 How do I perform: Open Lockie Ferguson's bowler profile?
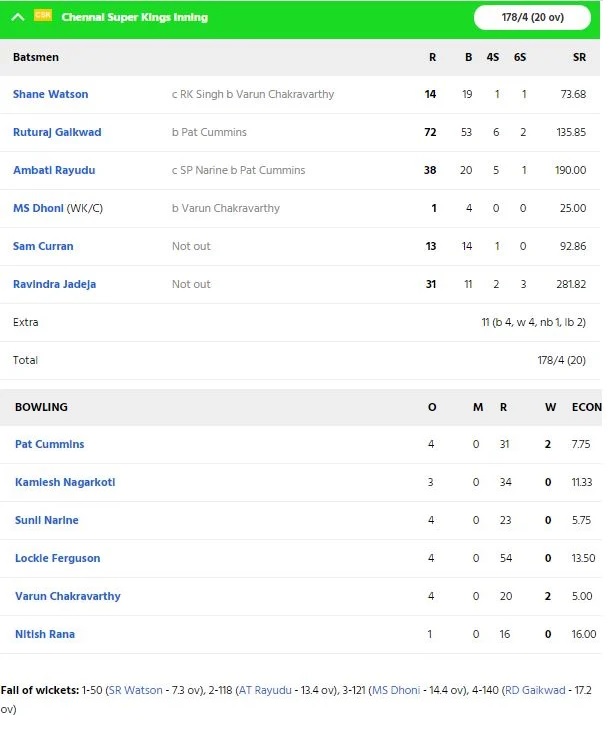58,558
